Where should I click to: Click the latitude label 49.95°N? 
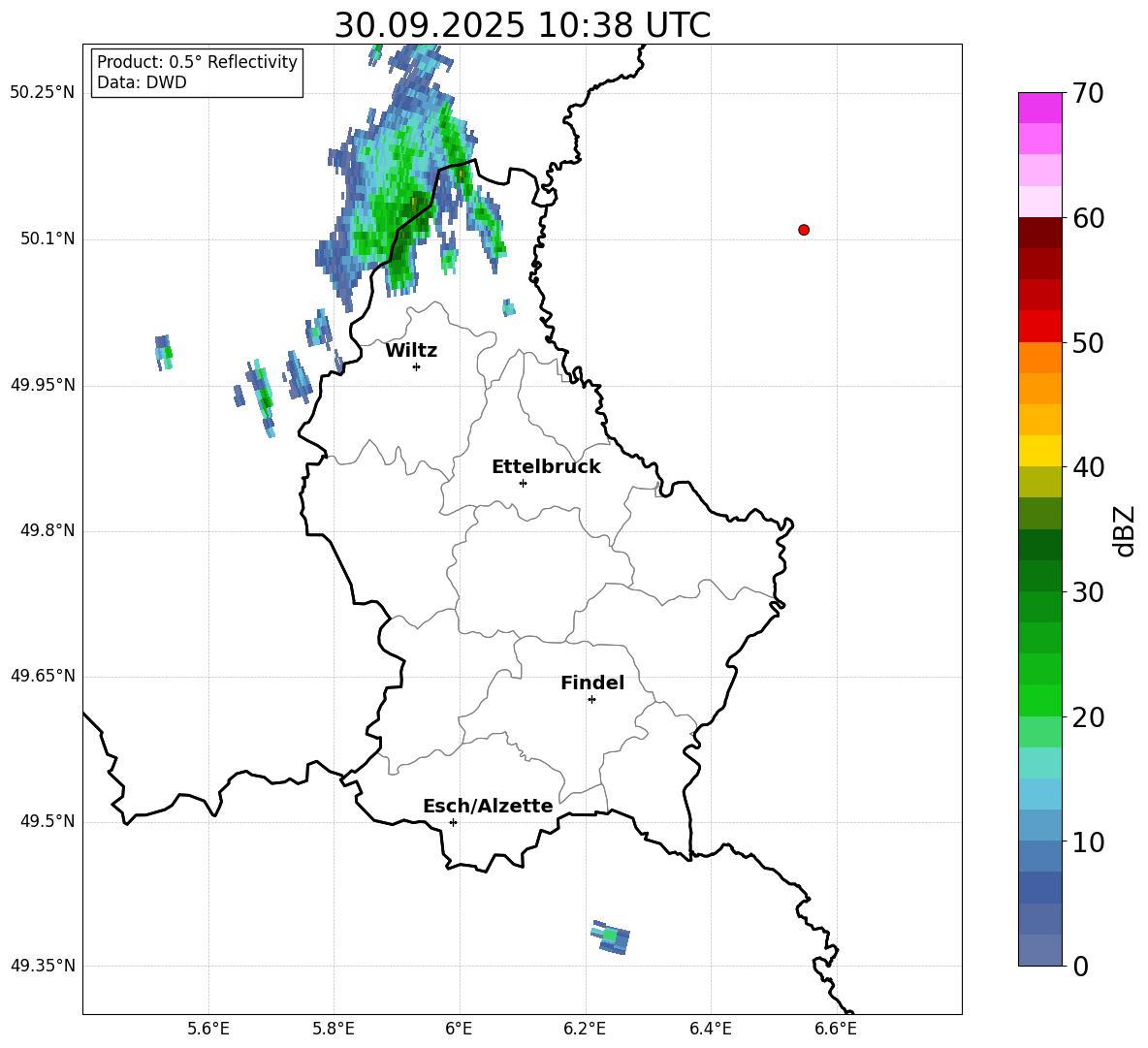pos(43,385)
